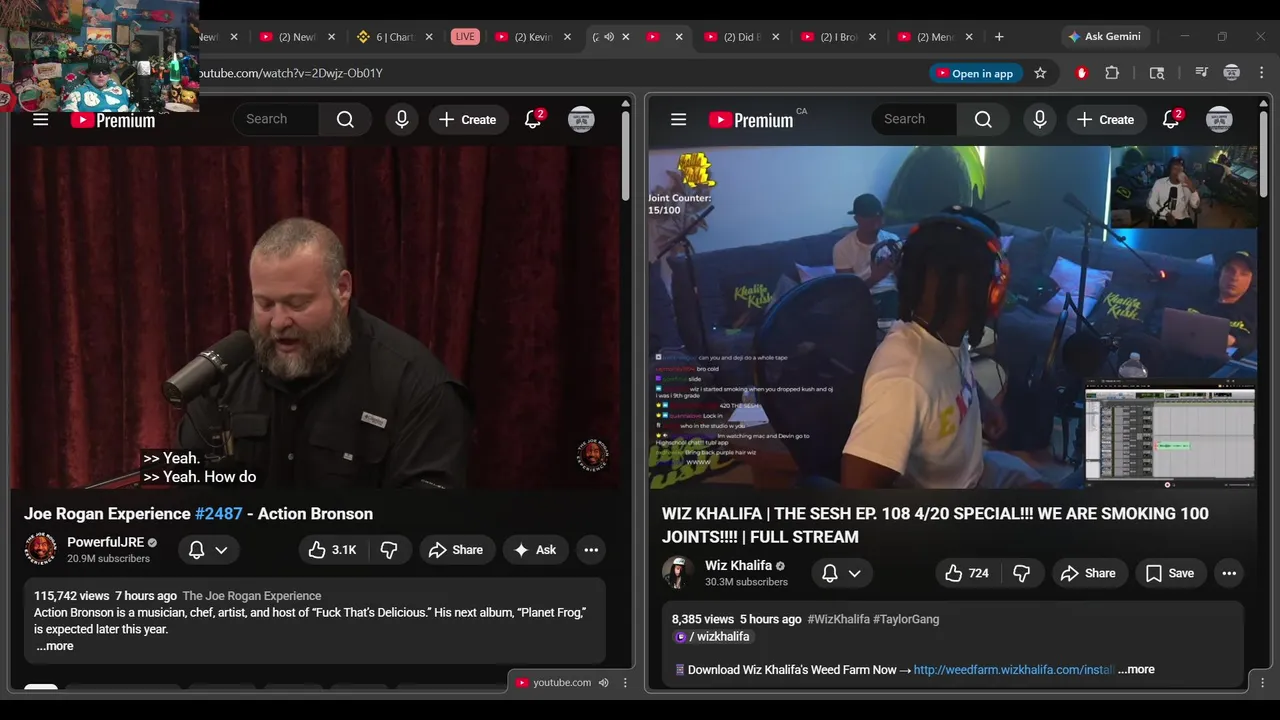
Task: Open the Wiz Khalifa channel name link
Action: click(738, 565)
